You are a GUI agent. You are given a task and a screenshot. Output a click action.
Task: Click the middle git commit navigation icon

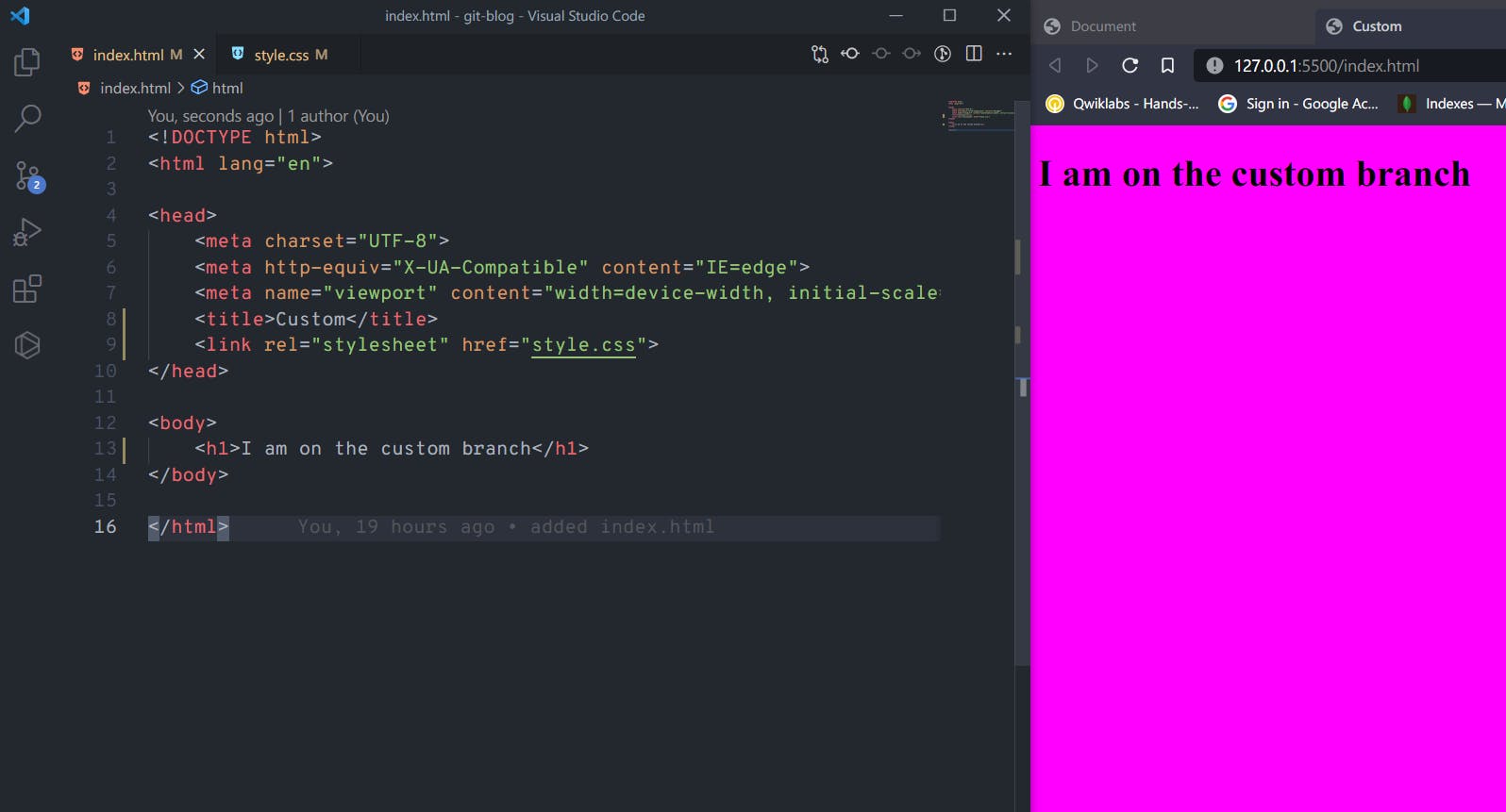click(x=880, y=54)
